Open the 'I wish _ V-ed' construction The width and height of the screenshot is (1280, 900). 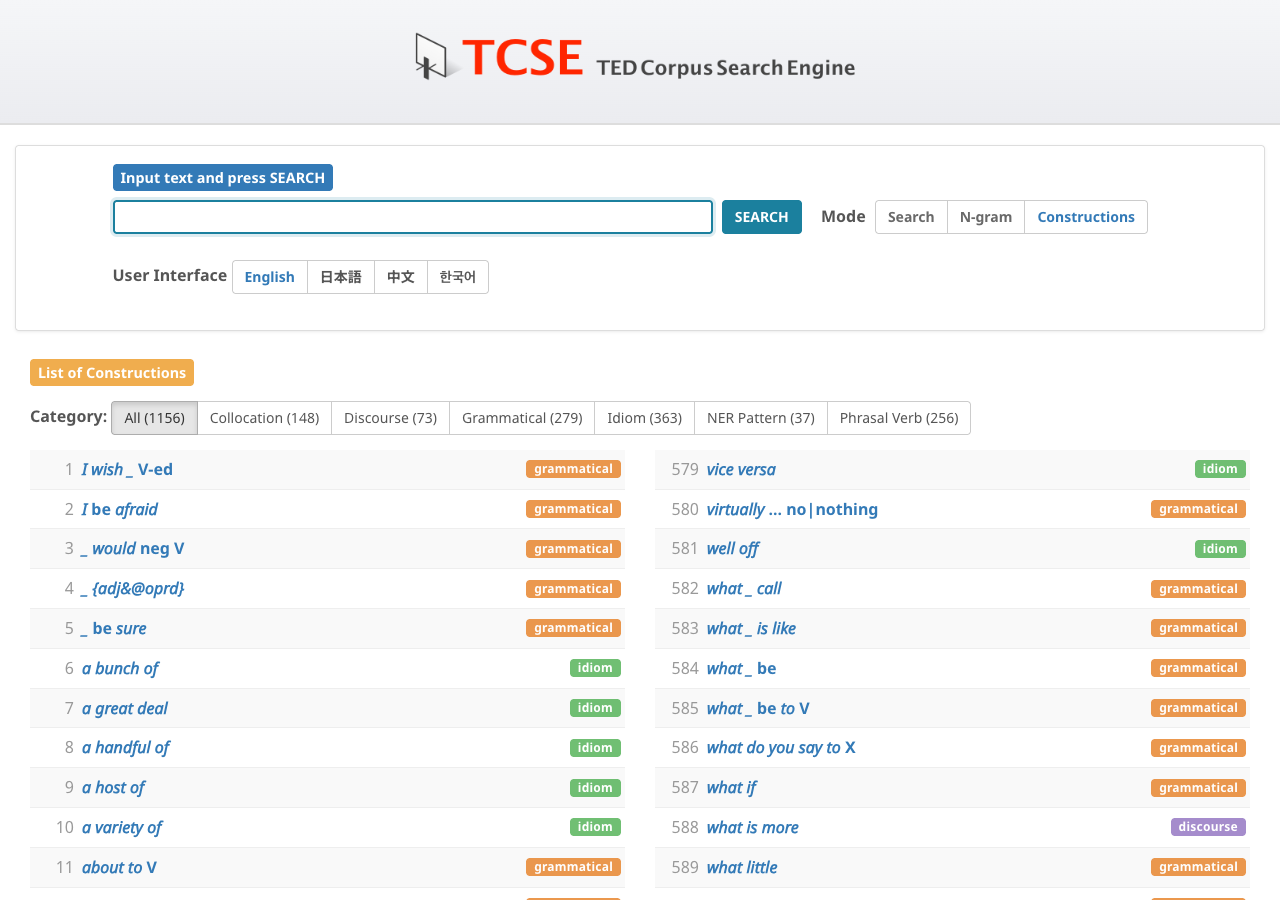coord(127,469)
